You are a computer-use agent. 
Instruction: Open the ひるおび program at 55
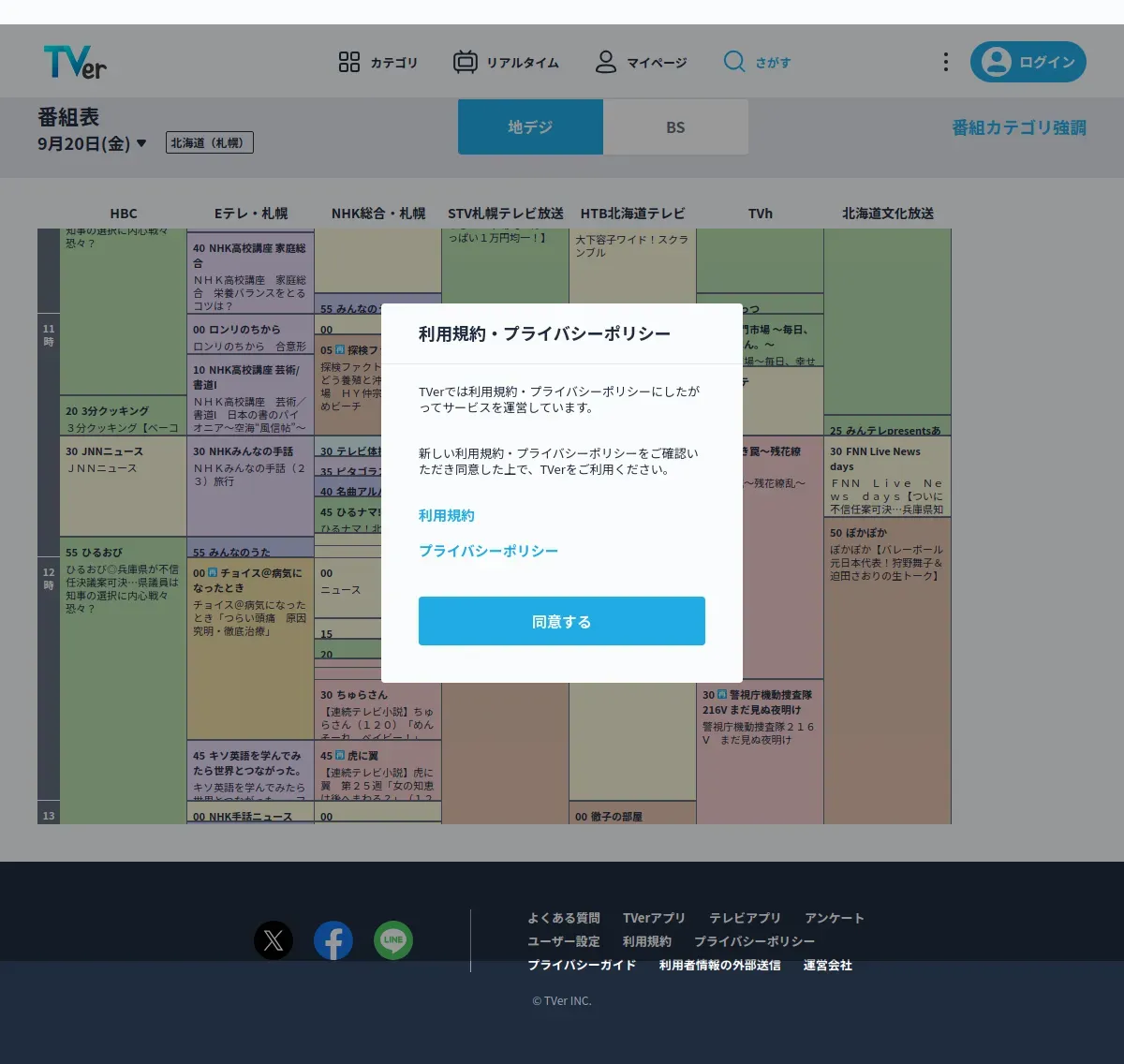point(124,681)
